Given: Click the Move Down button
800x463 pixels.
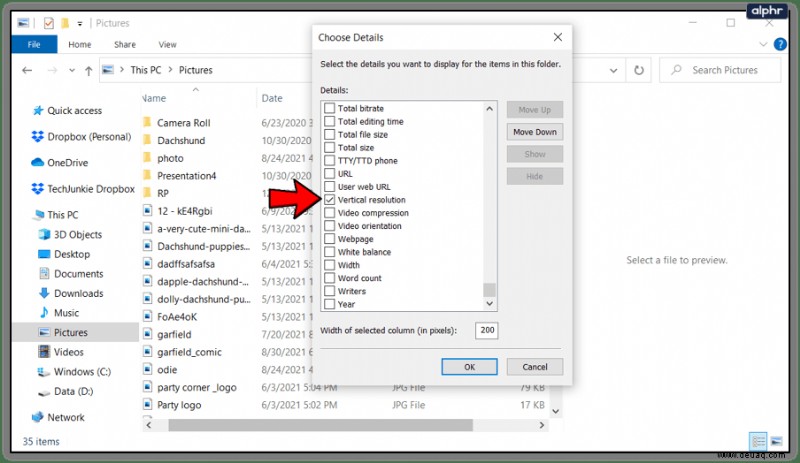Looking at the screenshot, I should (535, 132).
